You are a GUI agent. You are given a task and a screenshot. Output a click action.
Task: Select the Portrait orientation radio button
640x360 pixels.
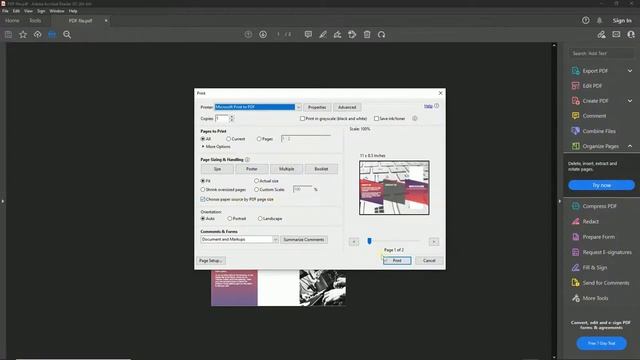(229, 218)
